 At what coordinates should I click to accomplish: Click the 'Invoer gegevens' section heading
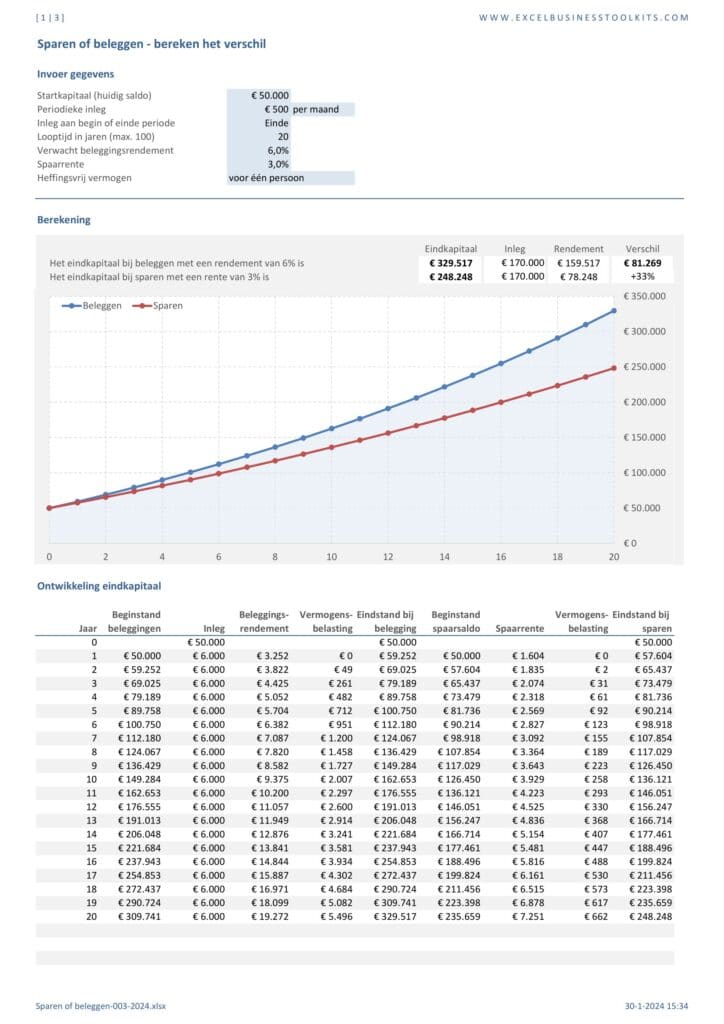pos(75,74)
